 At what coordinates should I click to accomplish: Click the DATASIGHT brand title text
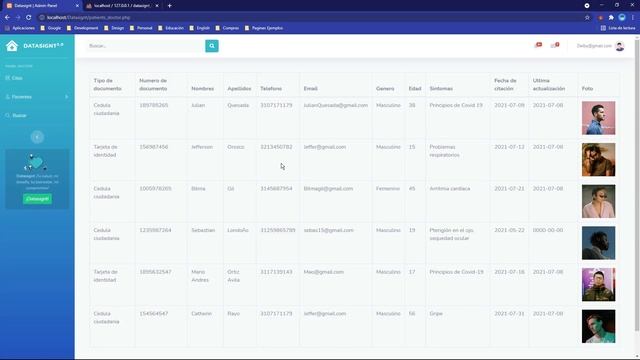click(x=43, y=46)
